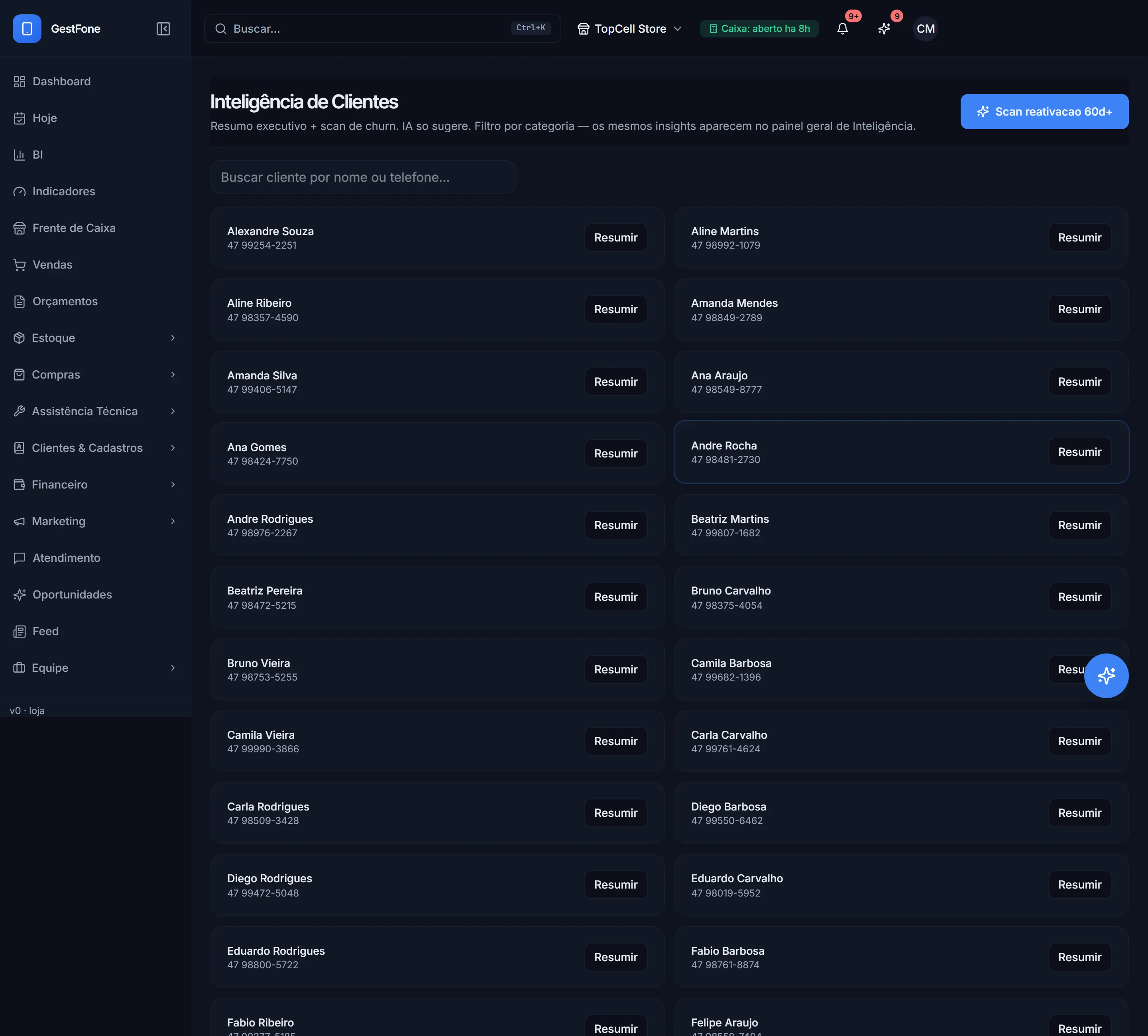The image size is (1148, 1036).
Task: Collapse the sidebar with the panel icon
Action: click(163, 28)
